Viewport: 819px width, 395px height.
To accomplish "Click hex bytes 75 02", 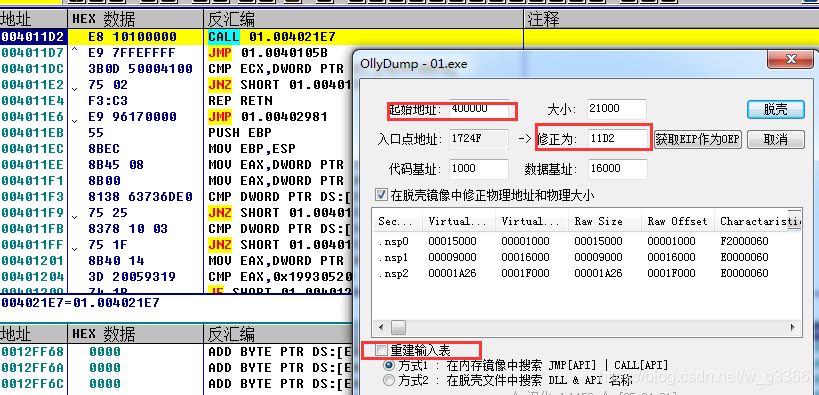I will point(108,85).
